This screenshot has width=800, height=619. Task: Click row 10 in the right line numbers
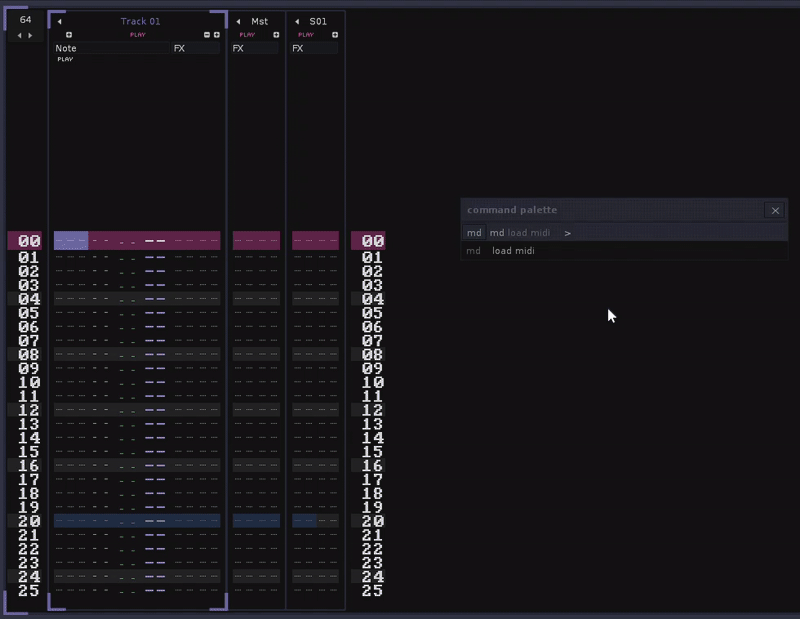(x=372, y=382)
